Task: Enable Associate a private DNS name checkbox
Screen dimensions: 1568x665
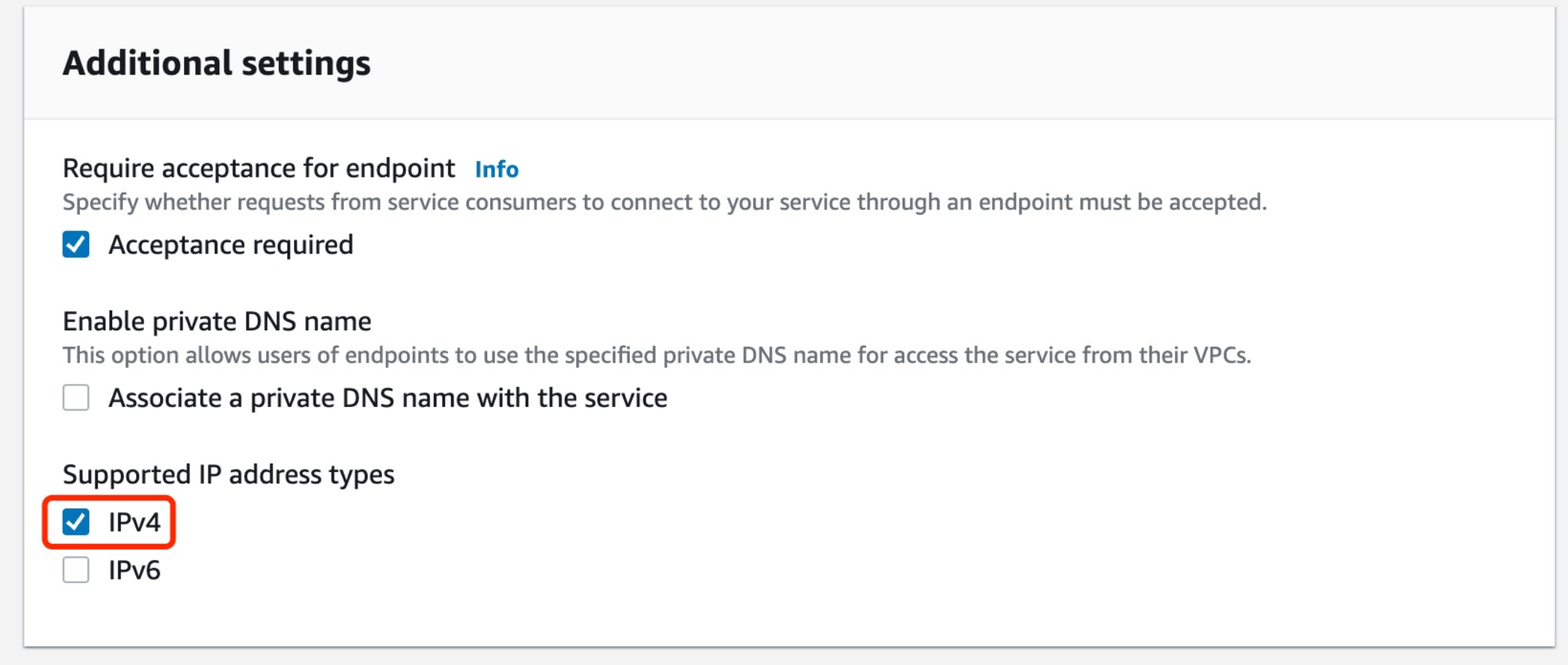Action: (76, 398)
